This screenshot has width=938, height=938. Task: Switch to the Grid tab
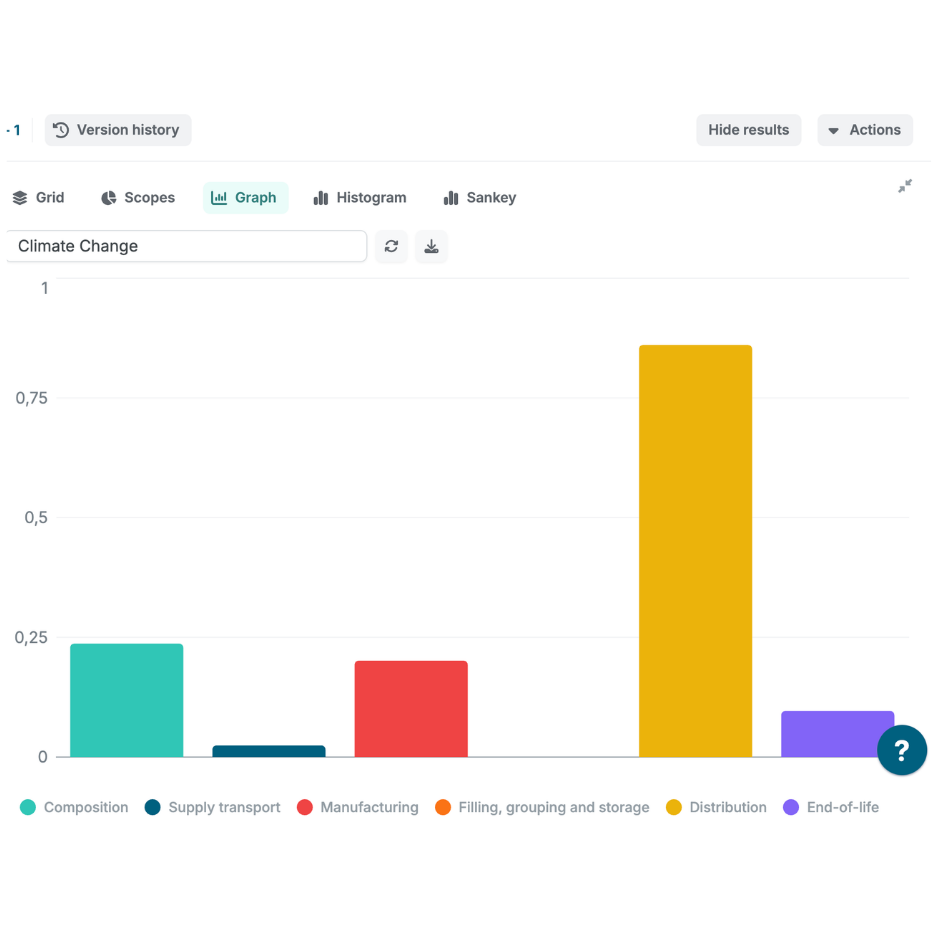(x=41, y=197)
